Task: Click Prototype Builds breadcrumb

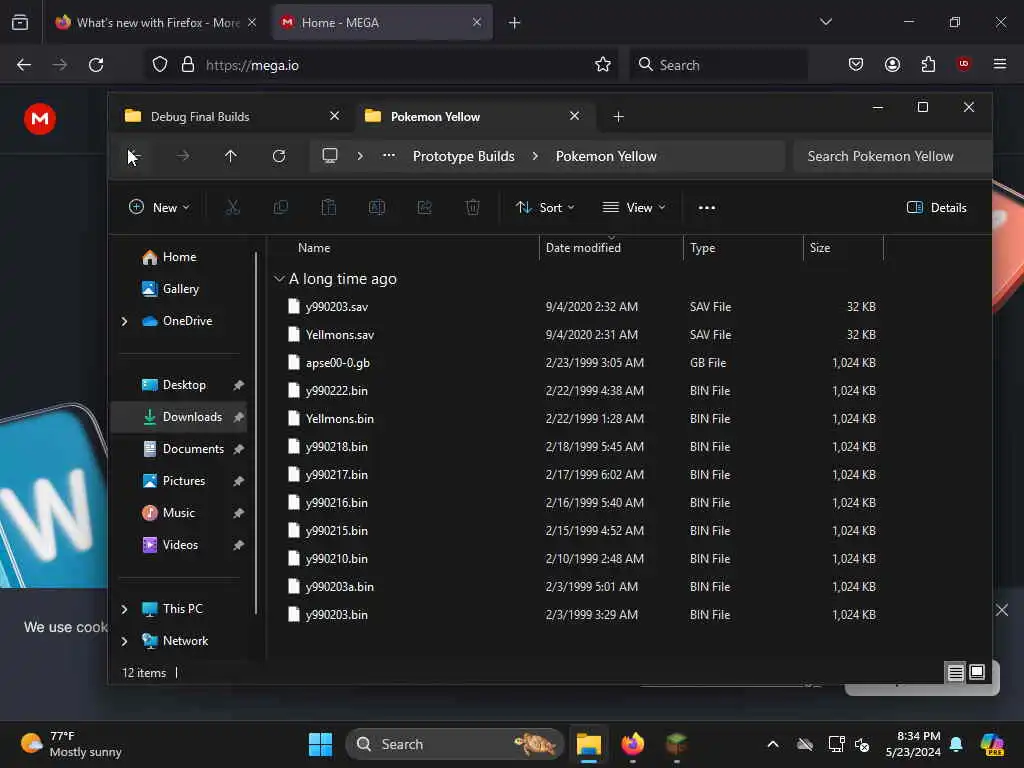Action: (464, 156)
